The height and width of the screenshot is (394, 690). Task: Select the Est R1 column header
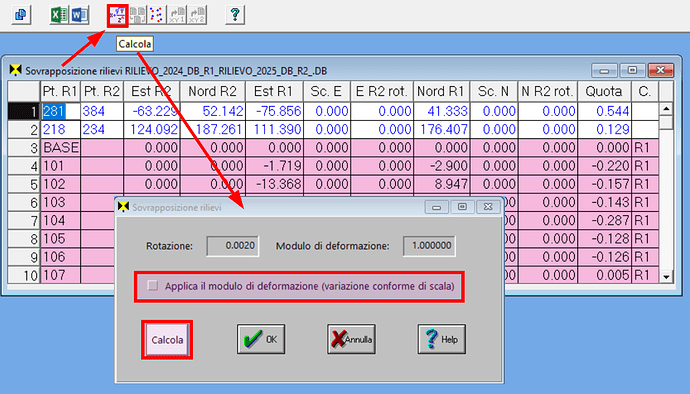(274, 92)
